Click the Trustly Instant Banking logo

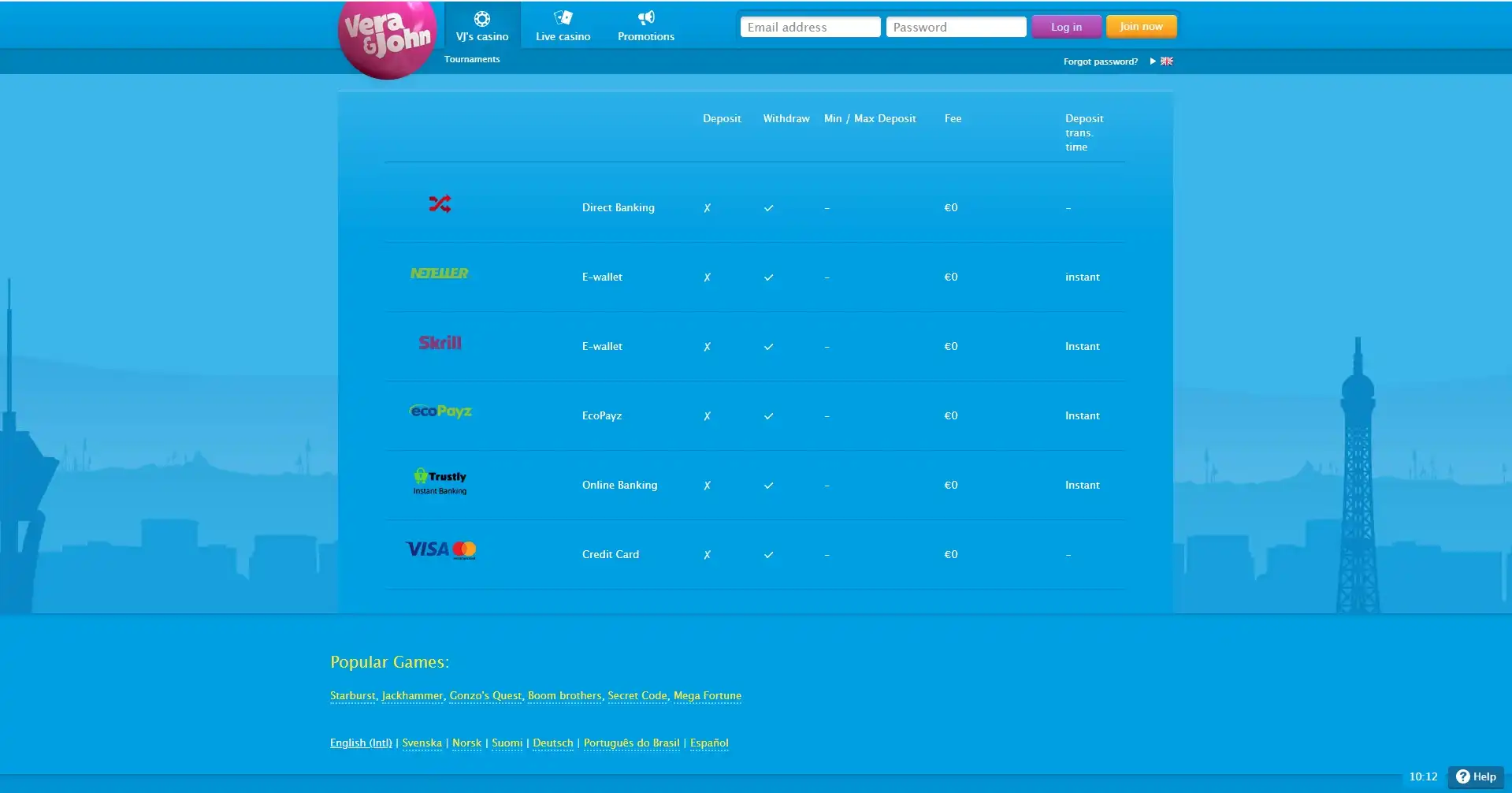click(440, 482)
